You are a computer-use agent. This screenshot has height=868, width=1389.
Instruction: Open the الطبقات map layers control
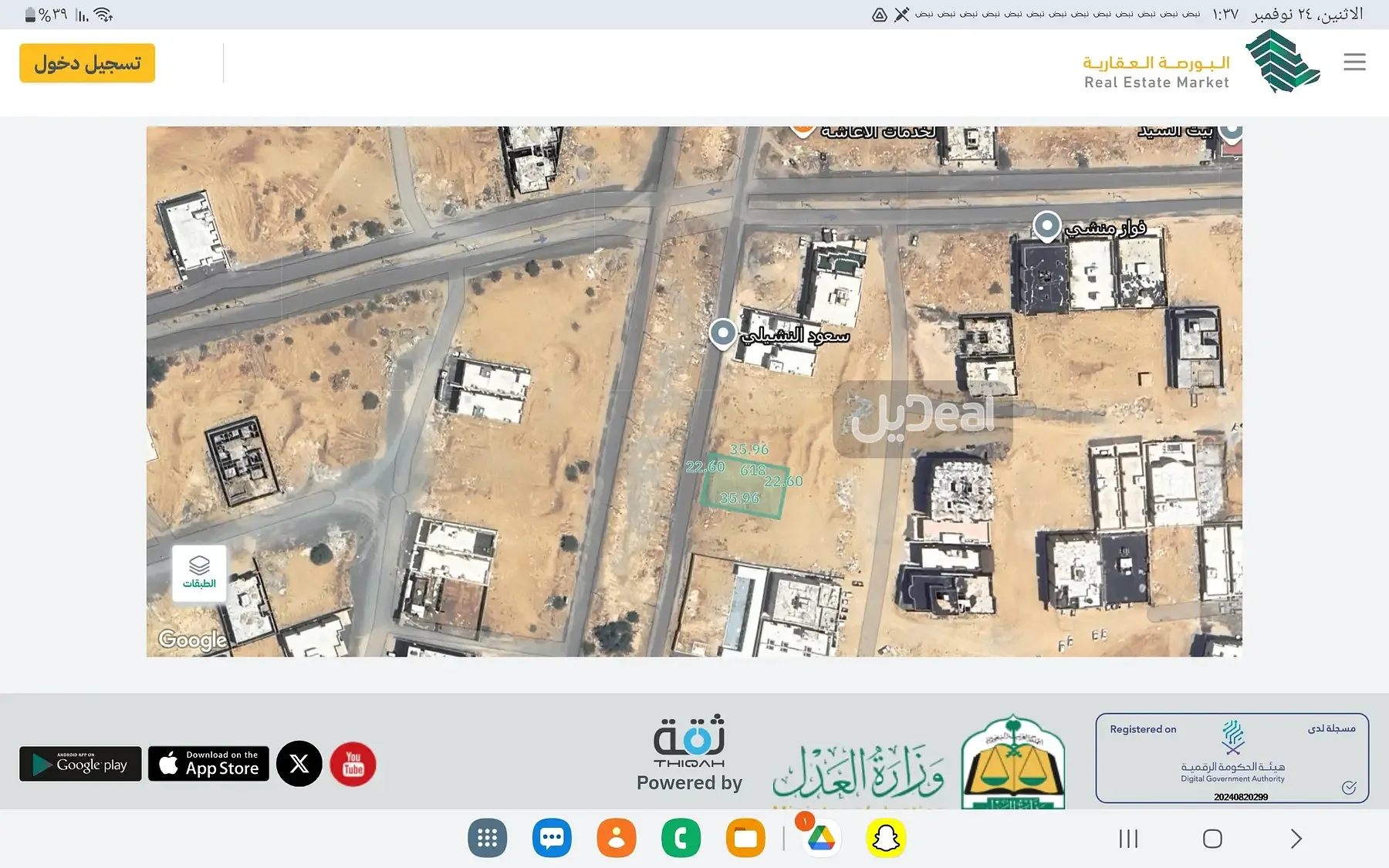(x=199, y=573)
